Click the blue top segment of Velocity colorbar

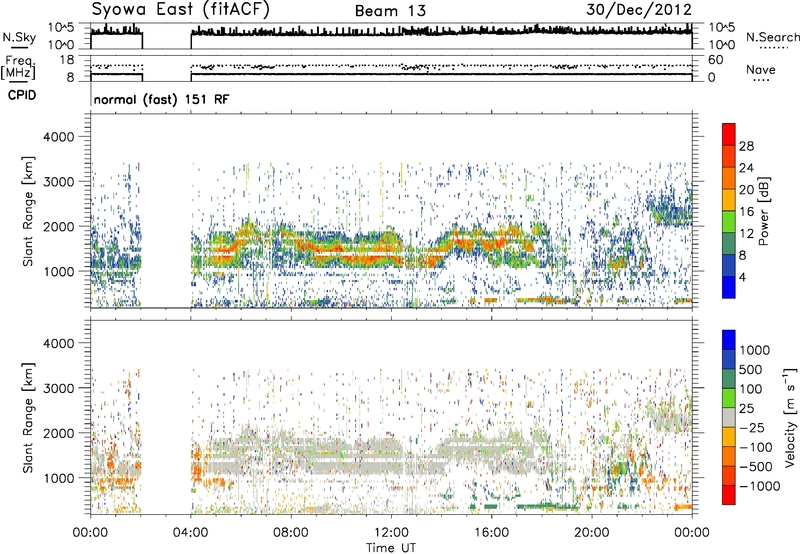729,340
